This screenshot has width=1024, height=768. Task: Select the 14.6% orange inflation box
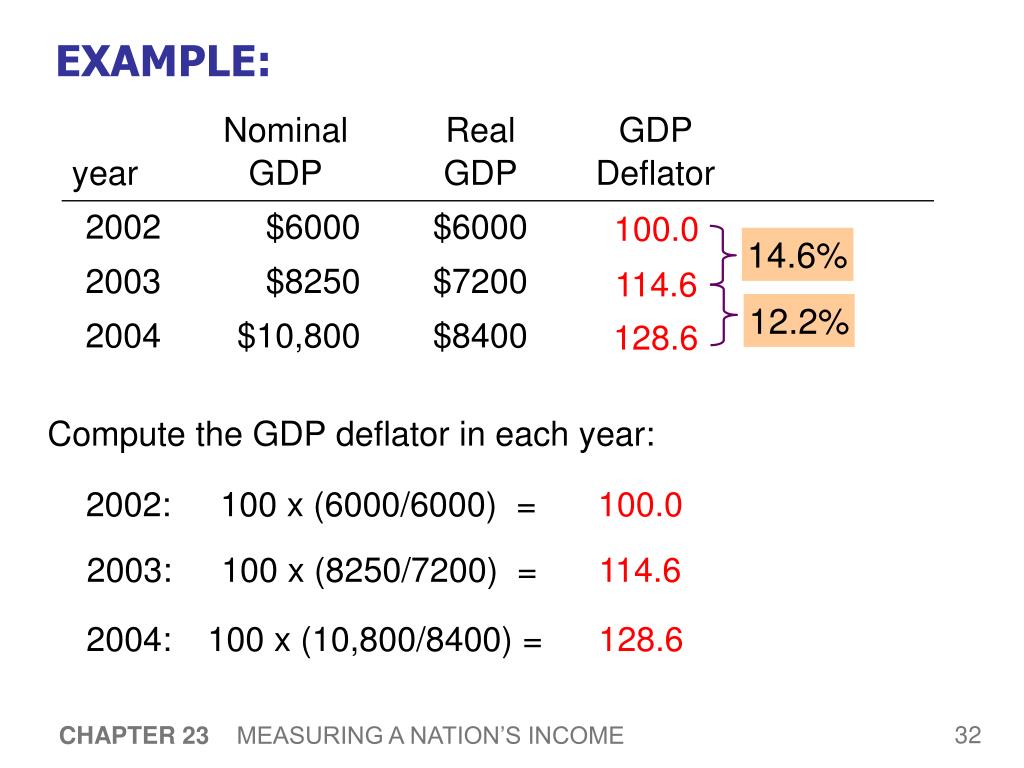(x=797, y=254)
